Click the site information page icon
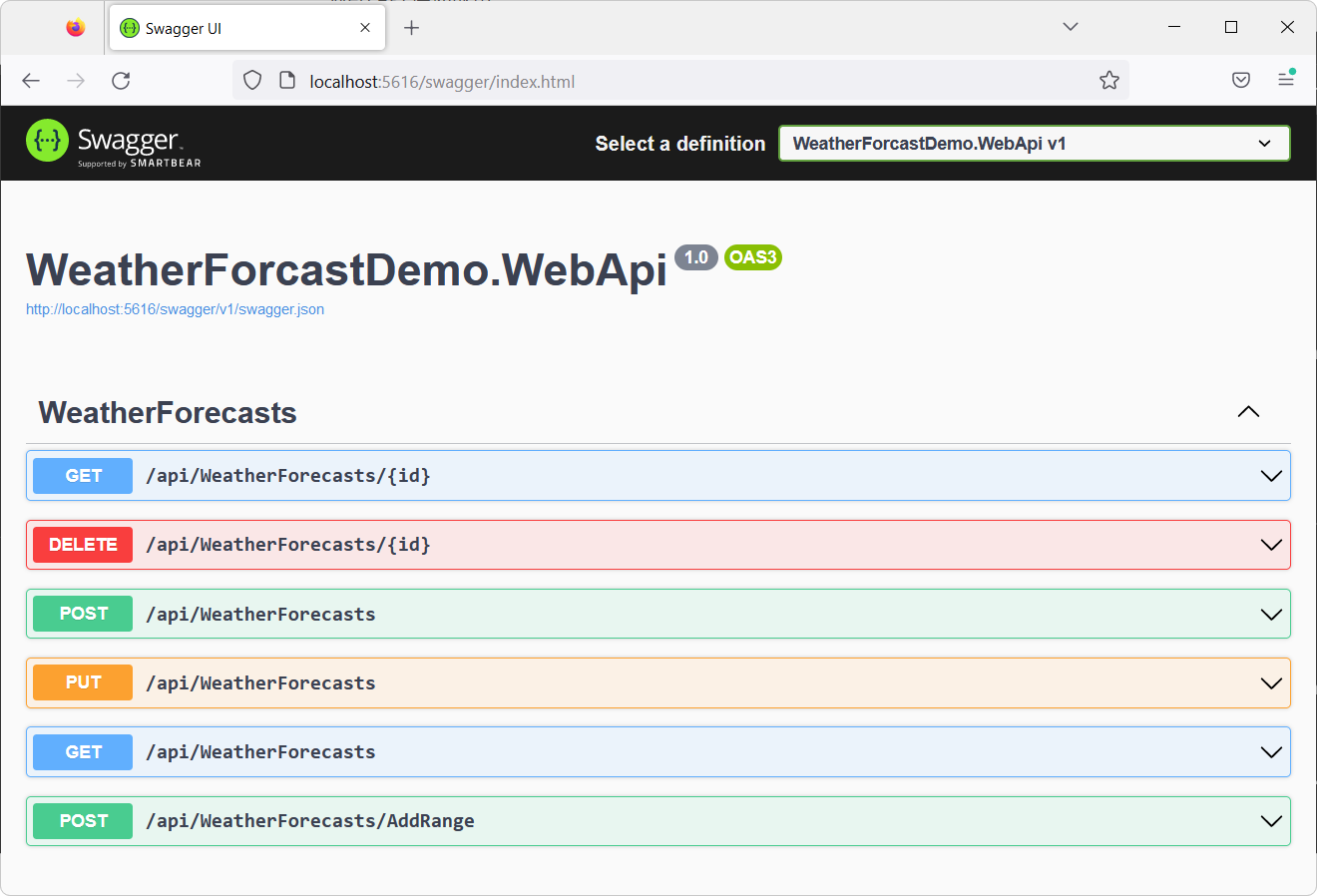 point(287,81)
